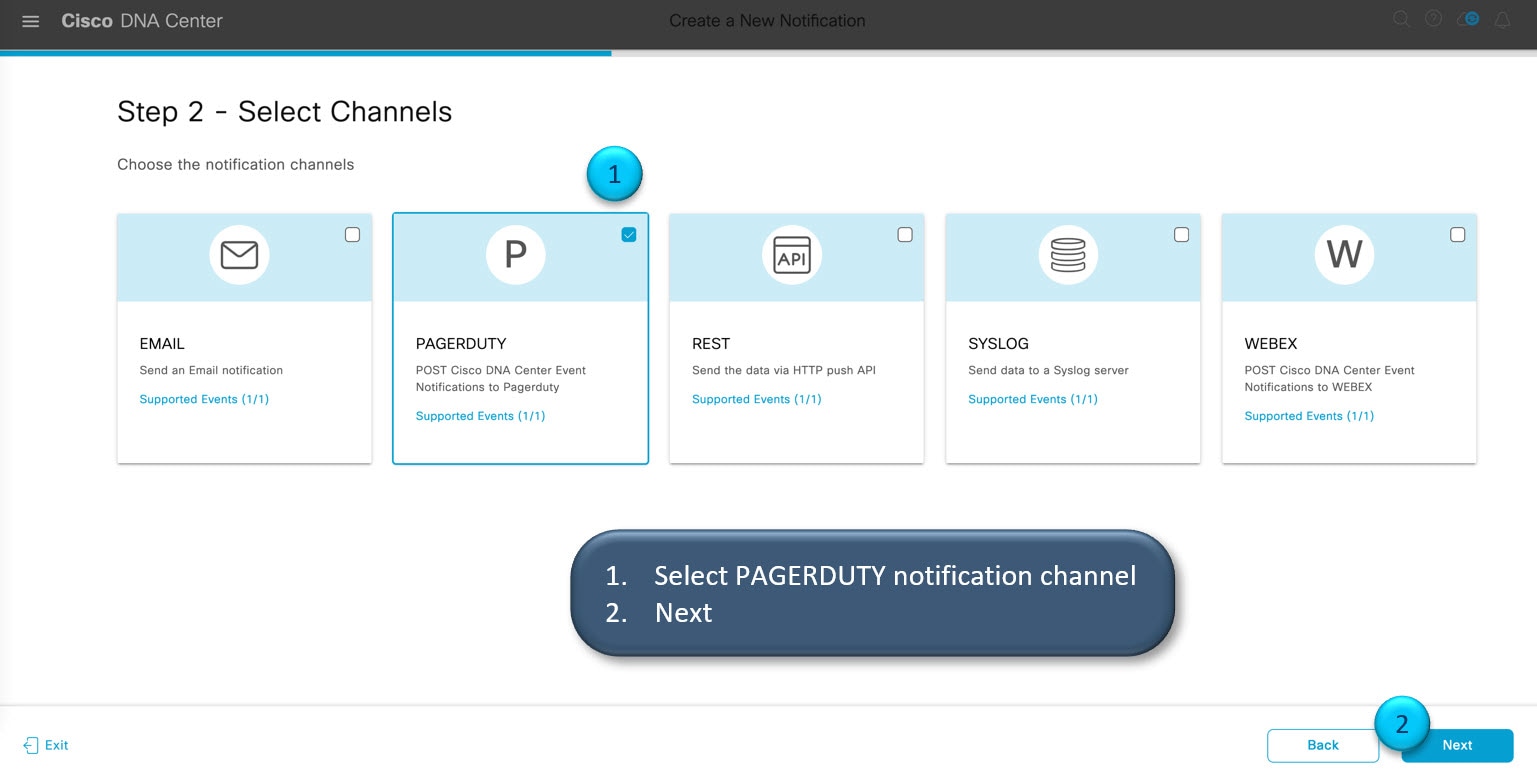Check the SYSLOG channel checkbox

click(x=1181, y=235)
